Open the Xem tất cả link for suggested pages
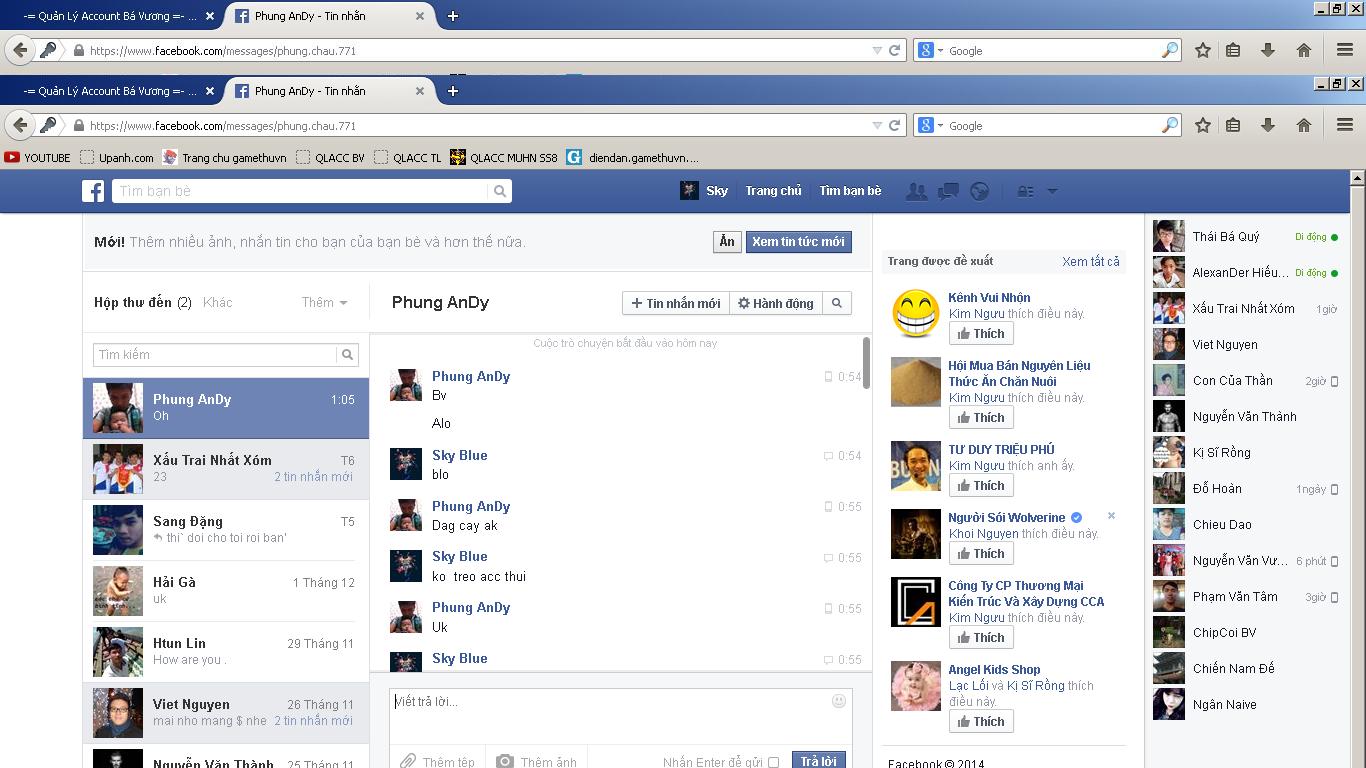 pos(1091,261)
